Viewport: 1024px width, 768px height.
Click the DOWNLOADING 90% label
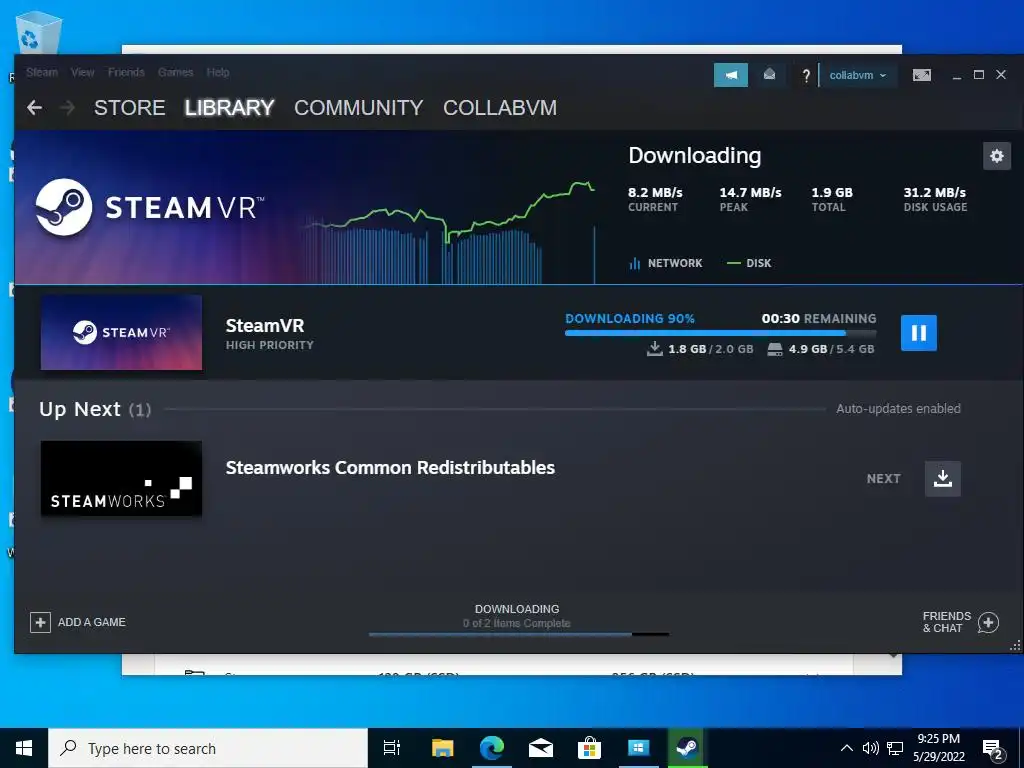point(630,319)
